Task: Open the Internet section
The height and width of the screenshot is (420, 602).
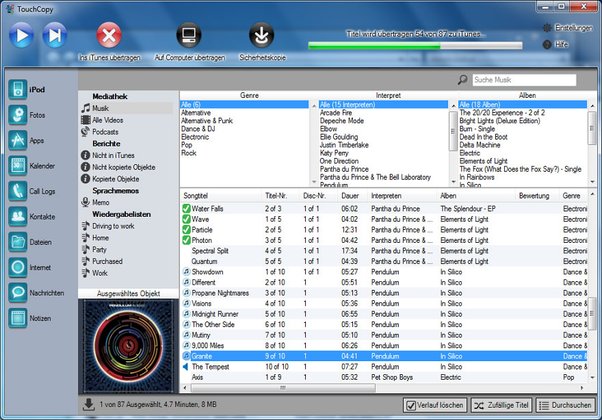Action: click(30, 268)
